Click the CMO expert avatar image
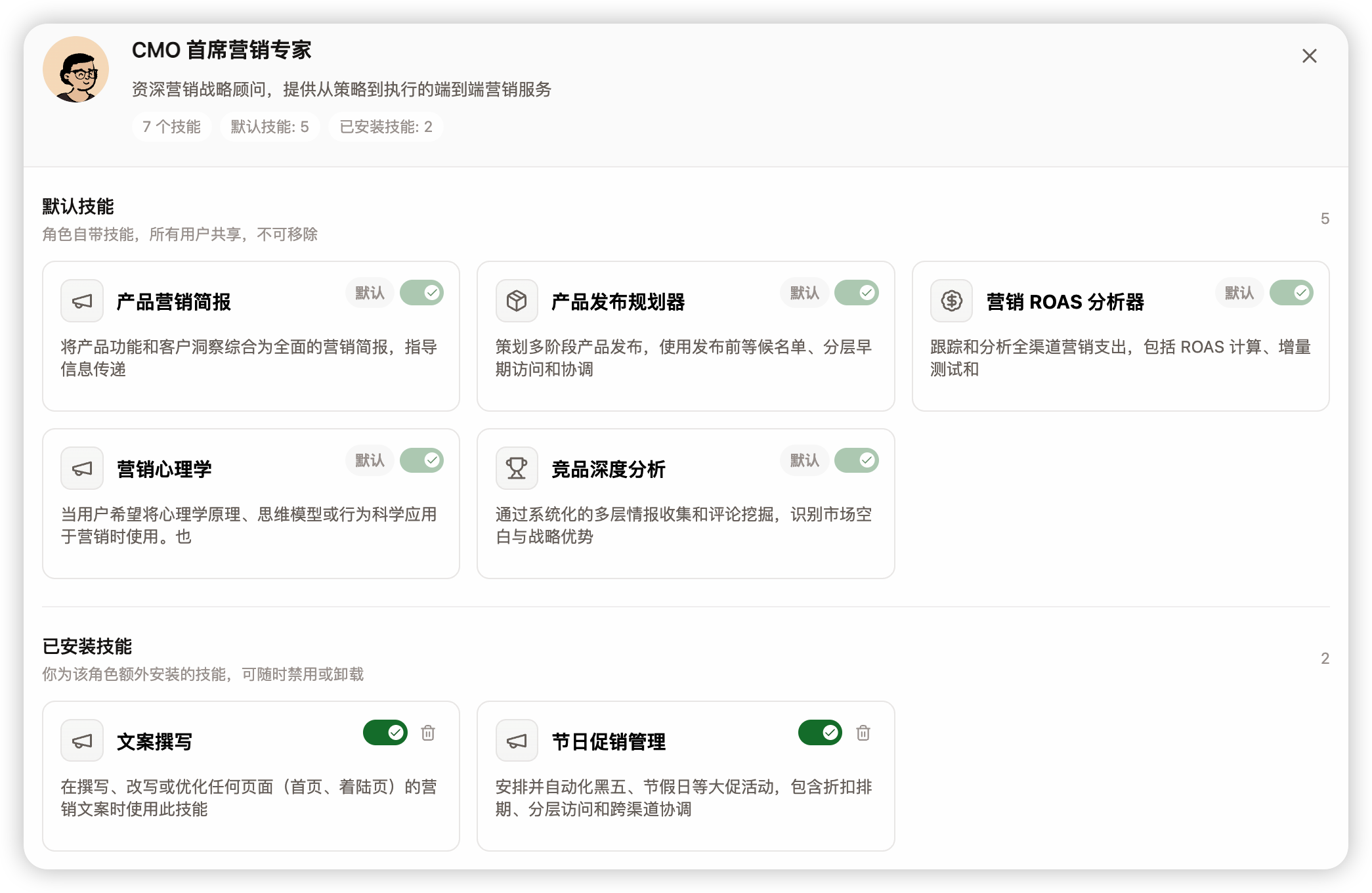This screenshot has width=1372, height=893. click(x=76, y=69)
